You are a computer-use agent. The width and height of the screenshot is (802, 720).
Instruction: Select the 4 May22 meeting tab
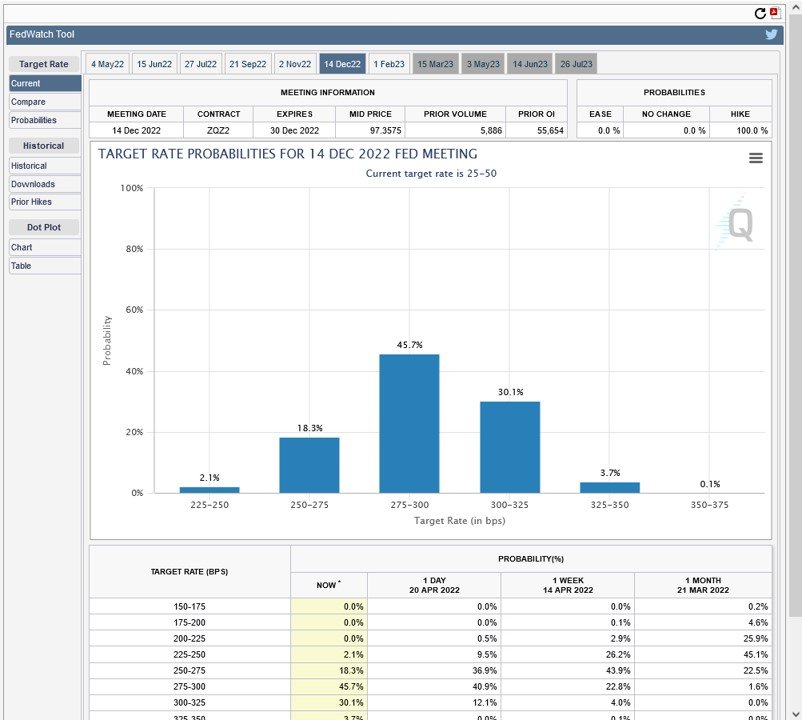107,64
